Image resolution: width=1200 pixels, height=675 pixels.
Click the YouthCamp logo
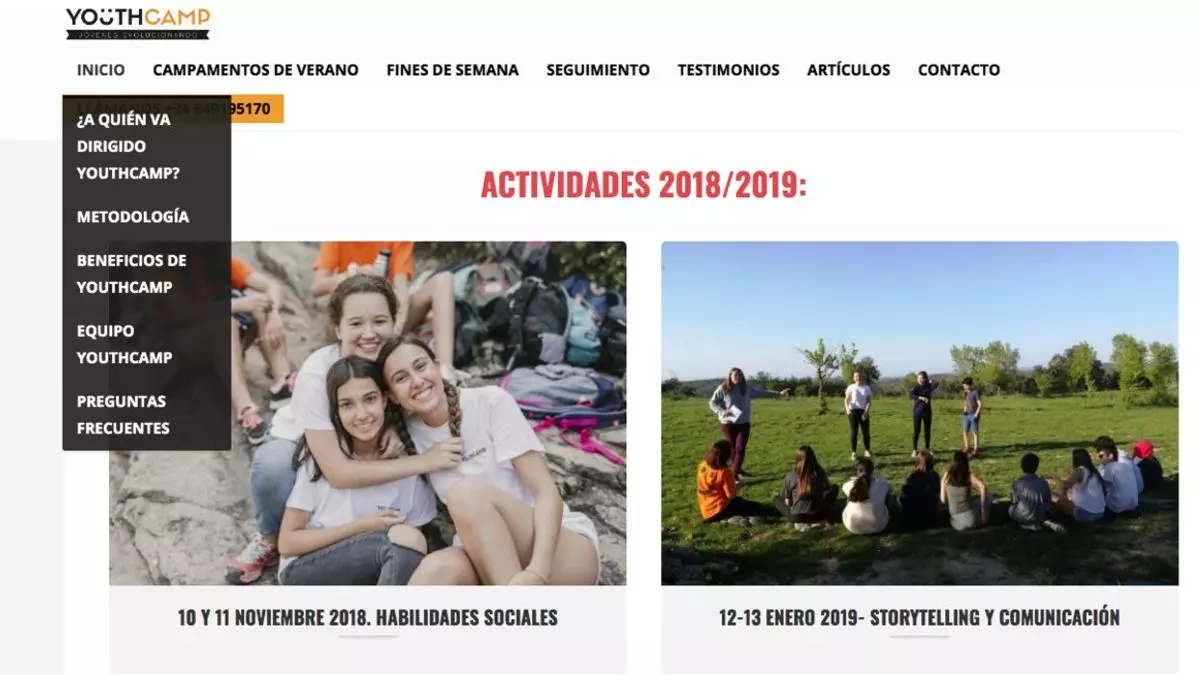(138, 22)
